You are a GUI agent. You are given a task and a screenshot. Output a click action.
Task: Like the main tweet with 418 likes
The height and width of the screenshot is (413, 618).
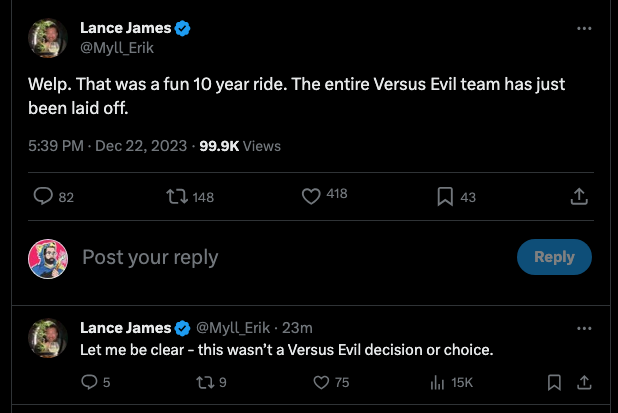311,196
